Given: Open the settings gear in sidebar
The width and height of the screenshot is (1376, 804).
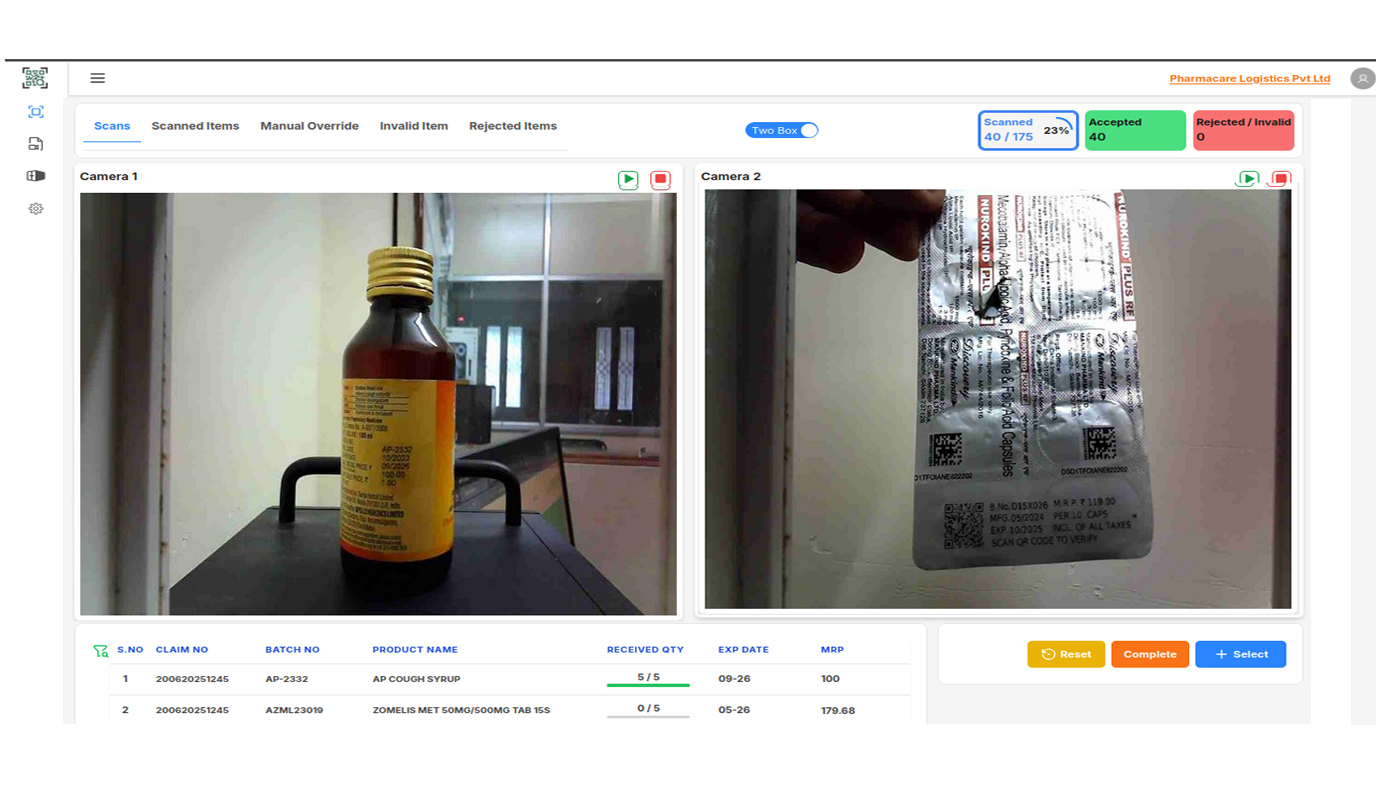Looking at the screenshot, I should point(36,209).
